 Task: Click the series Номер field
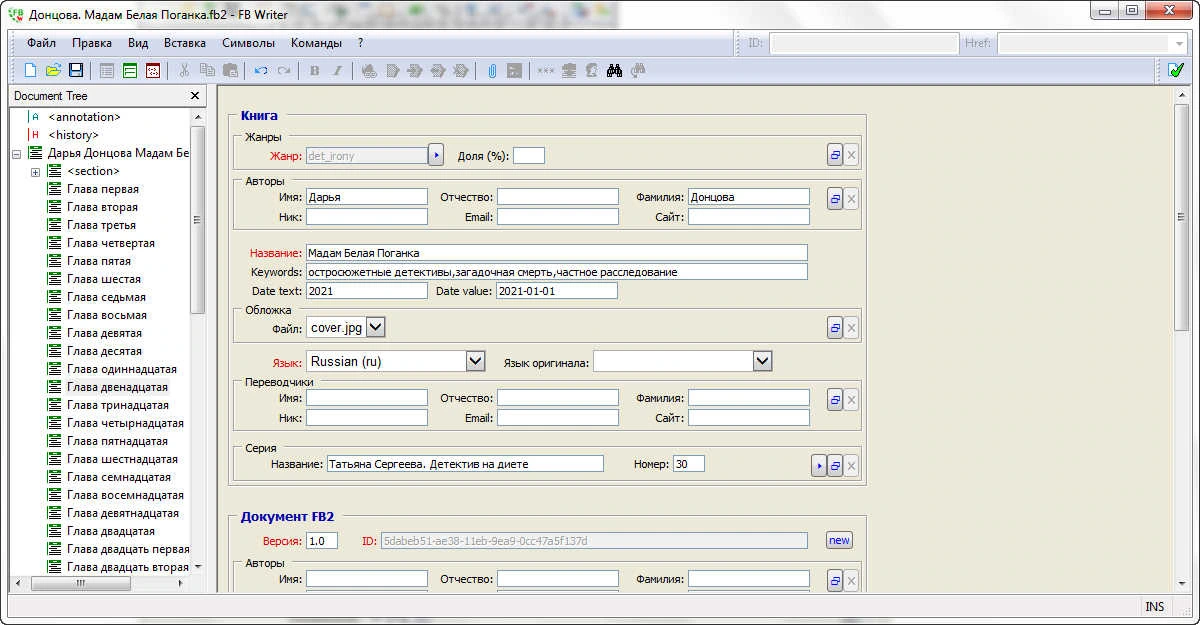688,464
